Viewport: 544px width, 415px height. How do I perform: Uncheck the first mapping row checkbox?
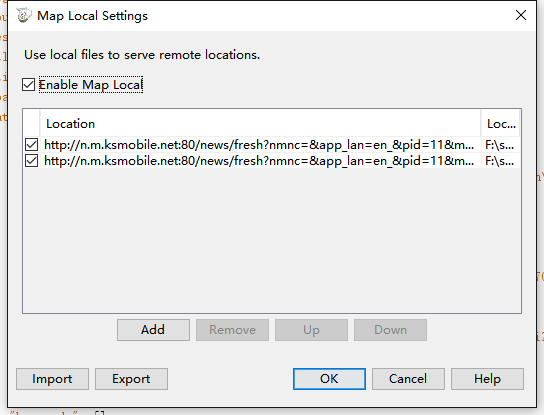pos(31,145)
